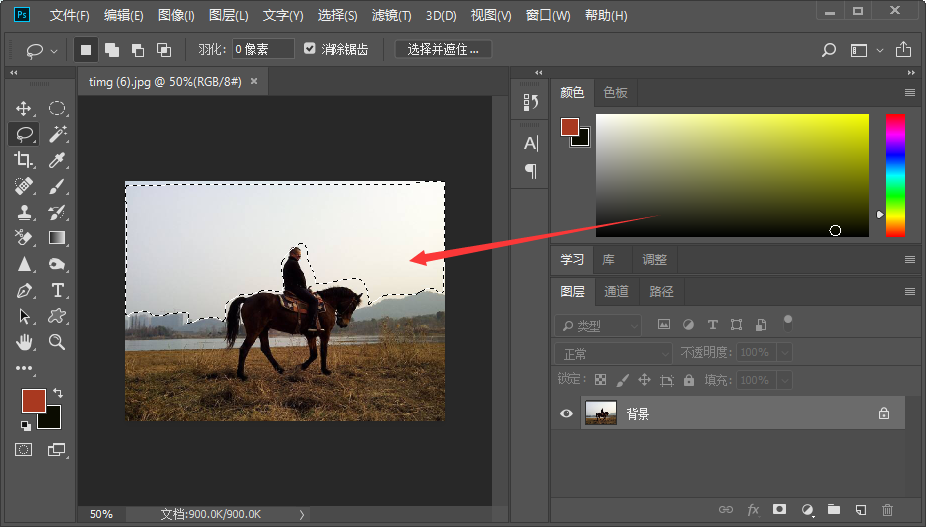Delete layer with trash icon
This screenshot has width=926, height=527.
point(887,509)
